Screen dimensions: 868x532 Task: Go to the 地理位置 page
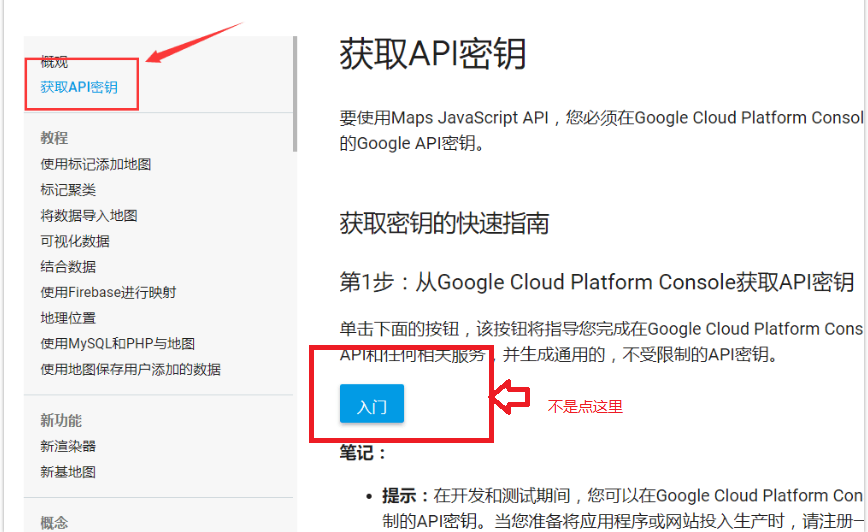(68, 318)
